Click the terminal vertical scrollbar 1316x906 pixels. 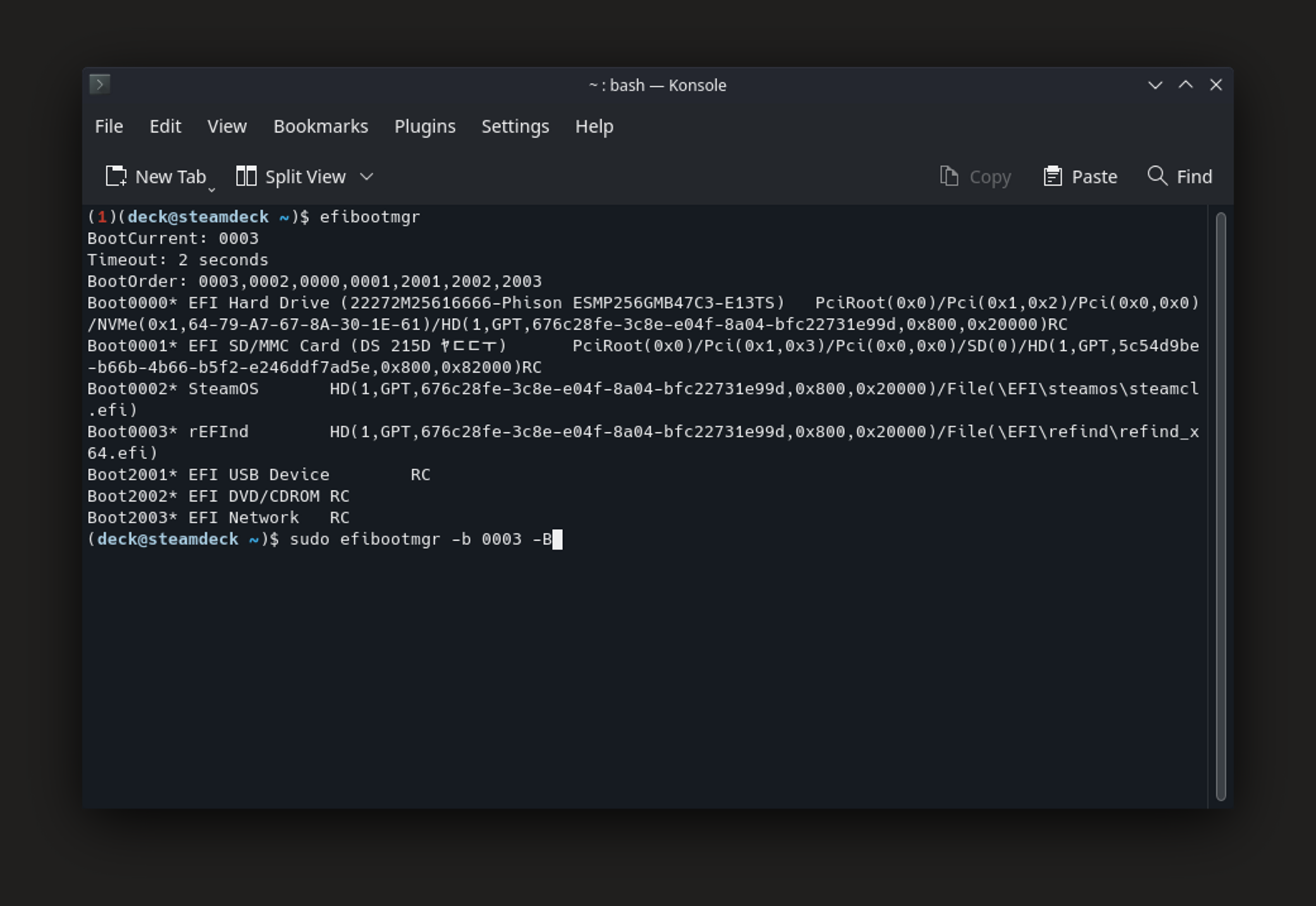1221,505
